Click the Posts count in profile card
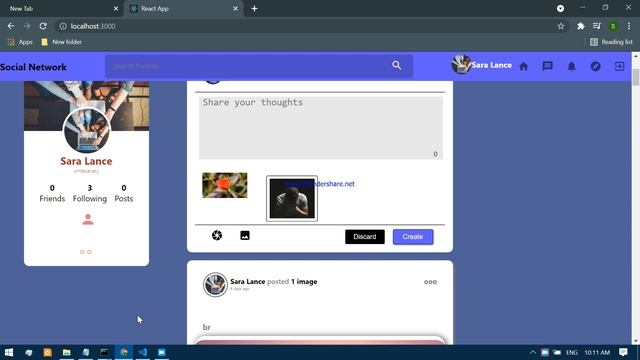640x360 pixels. 124,193
